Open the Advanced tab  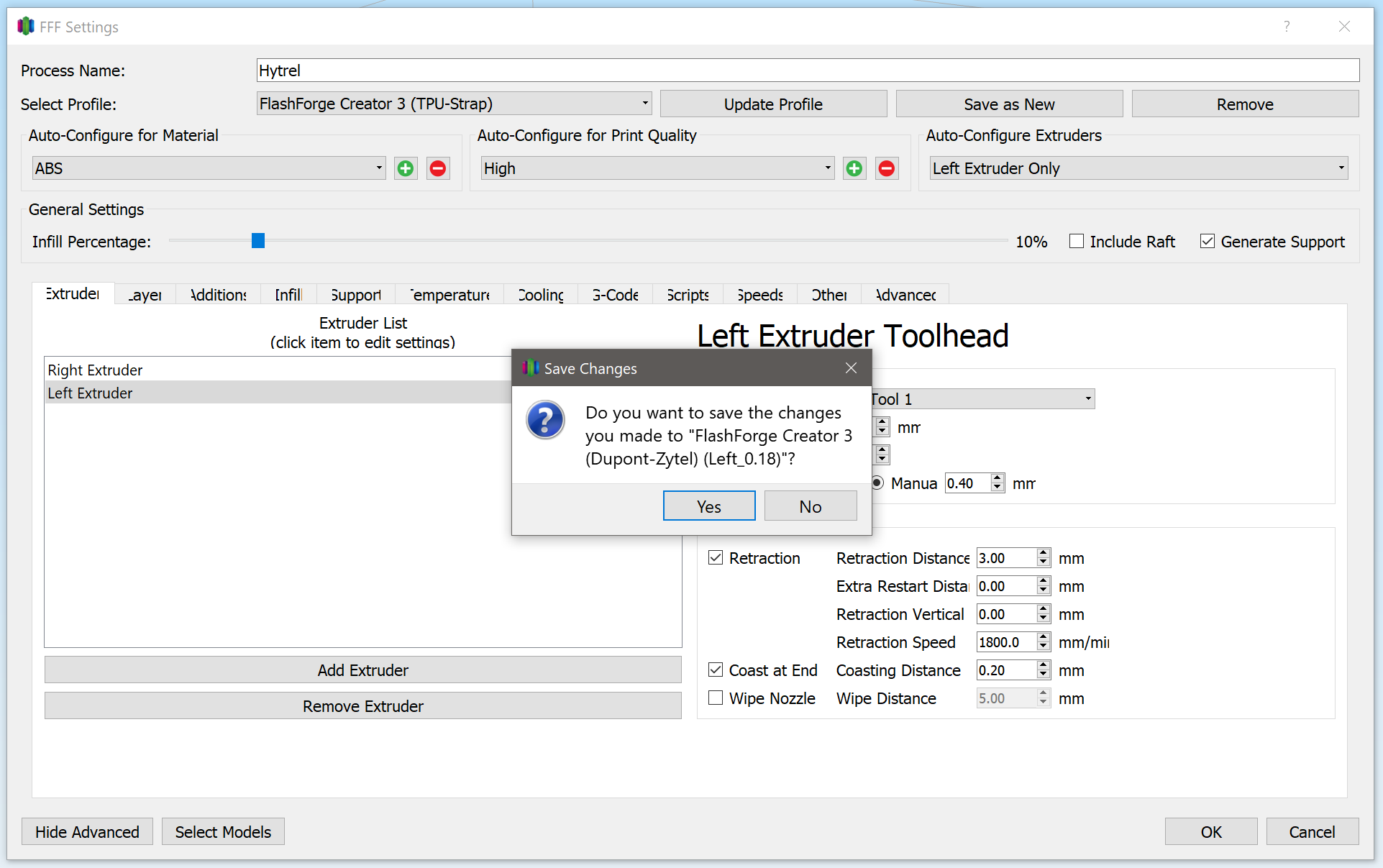[x=905, y=295]
